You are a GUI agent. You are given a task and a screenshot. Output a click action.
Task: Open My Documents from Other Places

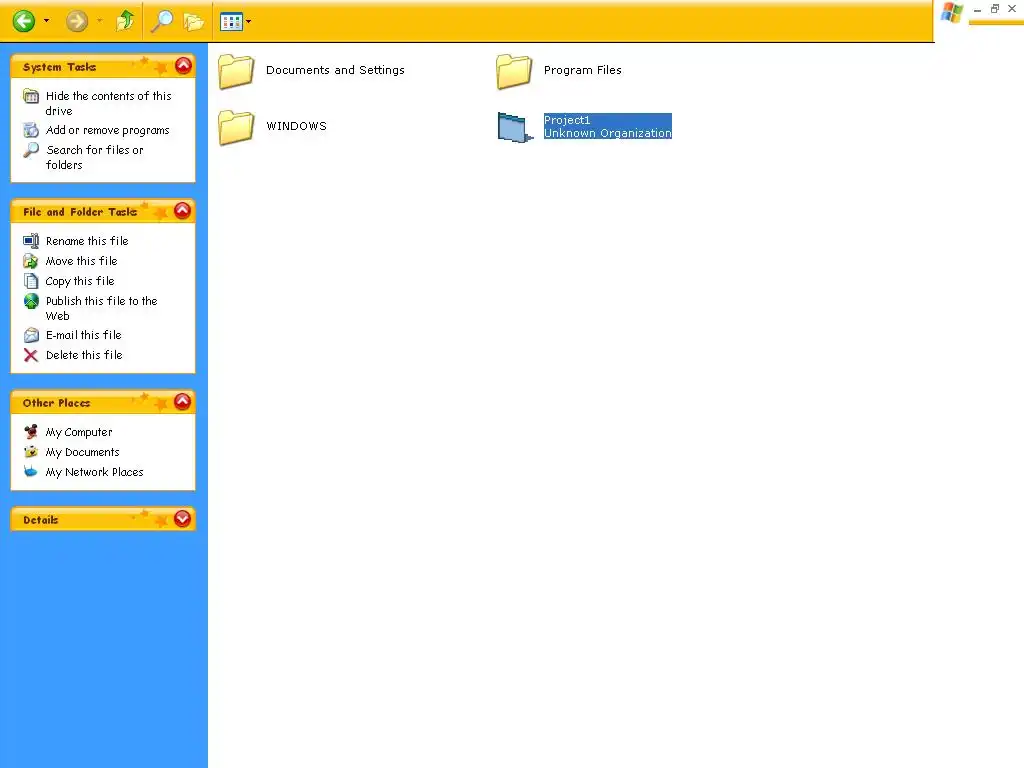click(x=82, y=452)
